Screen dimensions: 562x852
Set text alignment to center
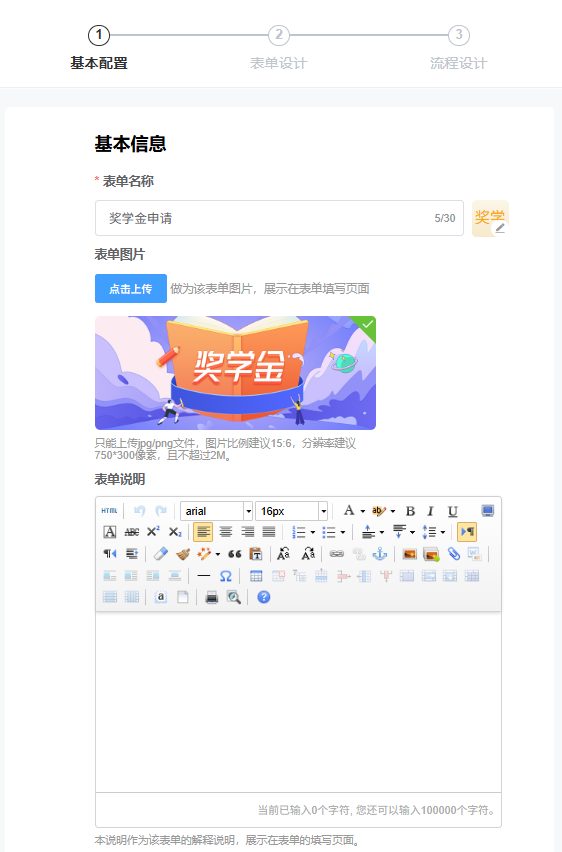[226, 532]
